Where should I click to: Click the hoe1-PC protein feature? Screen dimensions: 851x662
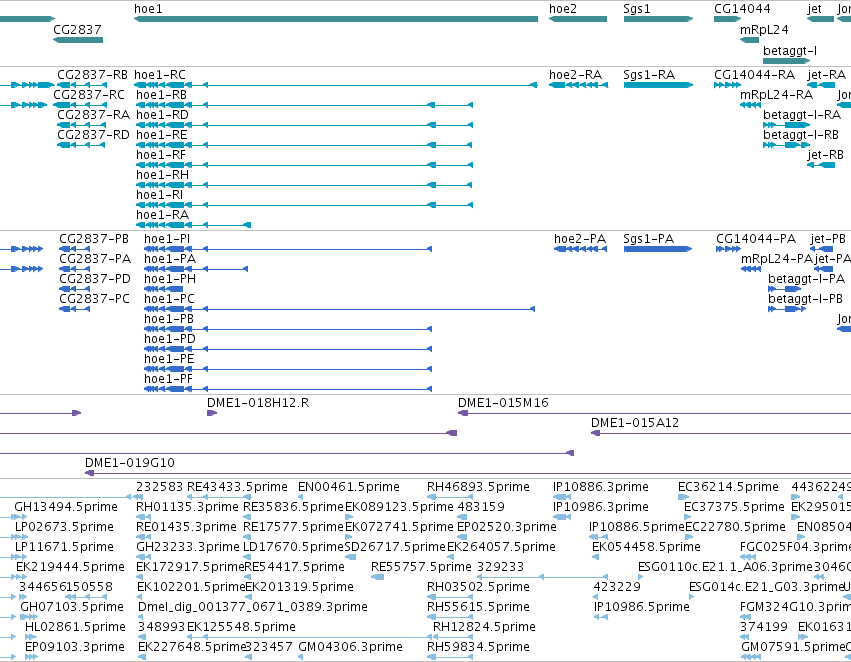pos(340,309)
